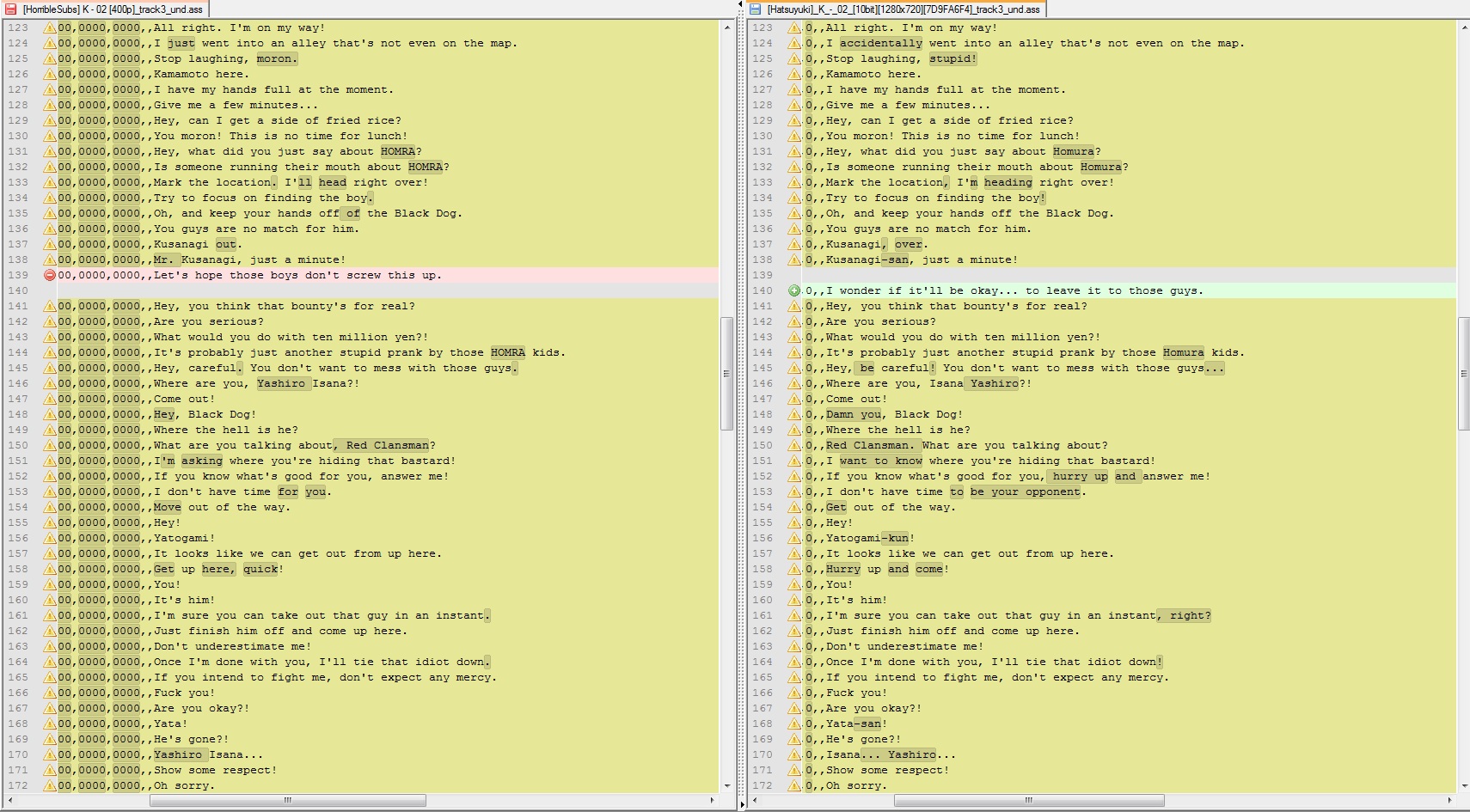
Task: Click right pane vertical scrollbar up arrow
Action: click(1464, 27)
